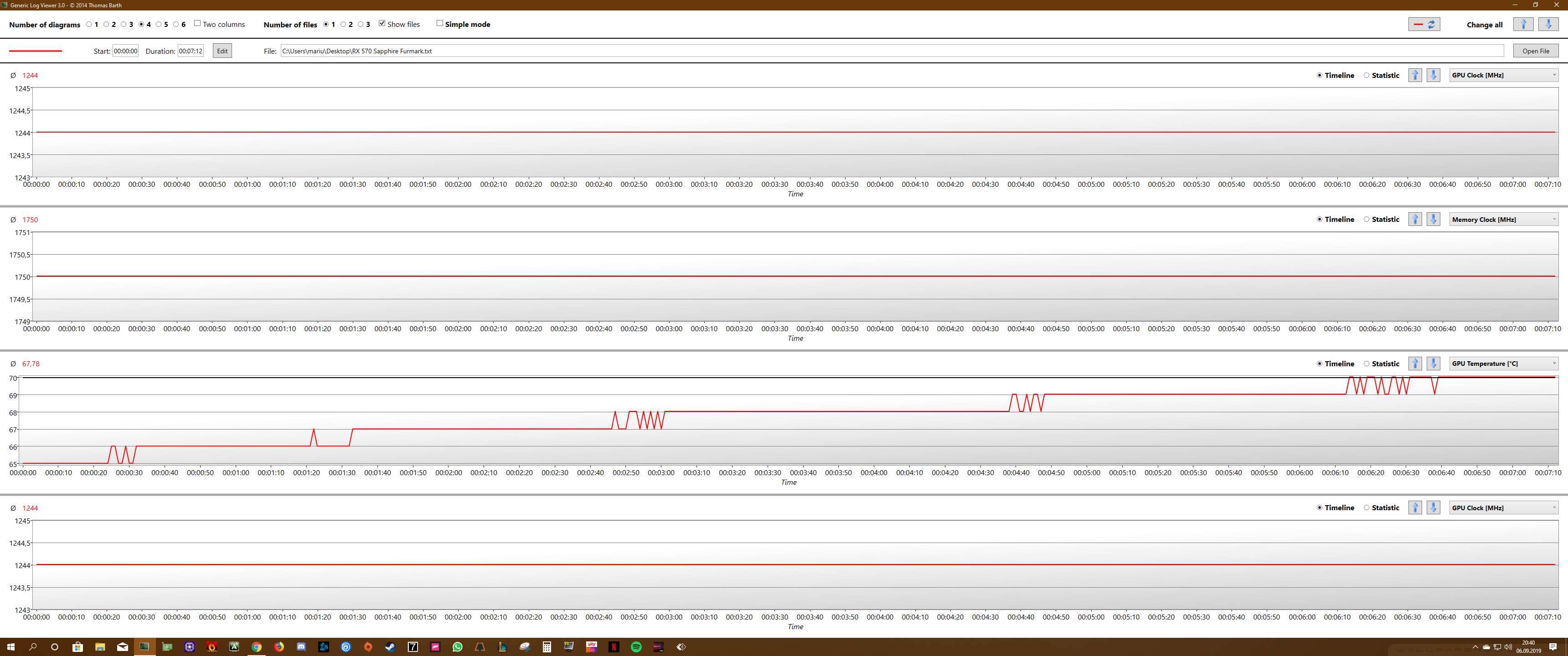The width and height of the screenshot is (1568, 656).
Task: Open Steam from the taskbar
Action: tap(390, 647)
